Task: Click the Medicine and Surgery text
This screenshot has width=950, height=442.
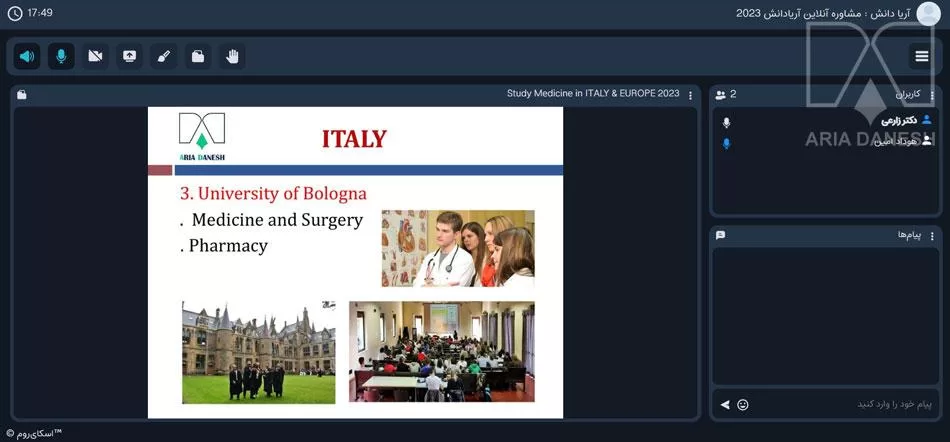Action: click(277, 220)
